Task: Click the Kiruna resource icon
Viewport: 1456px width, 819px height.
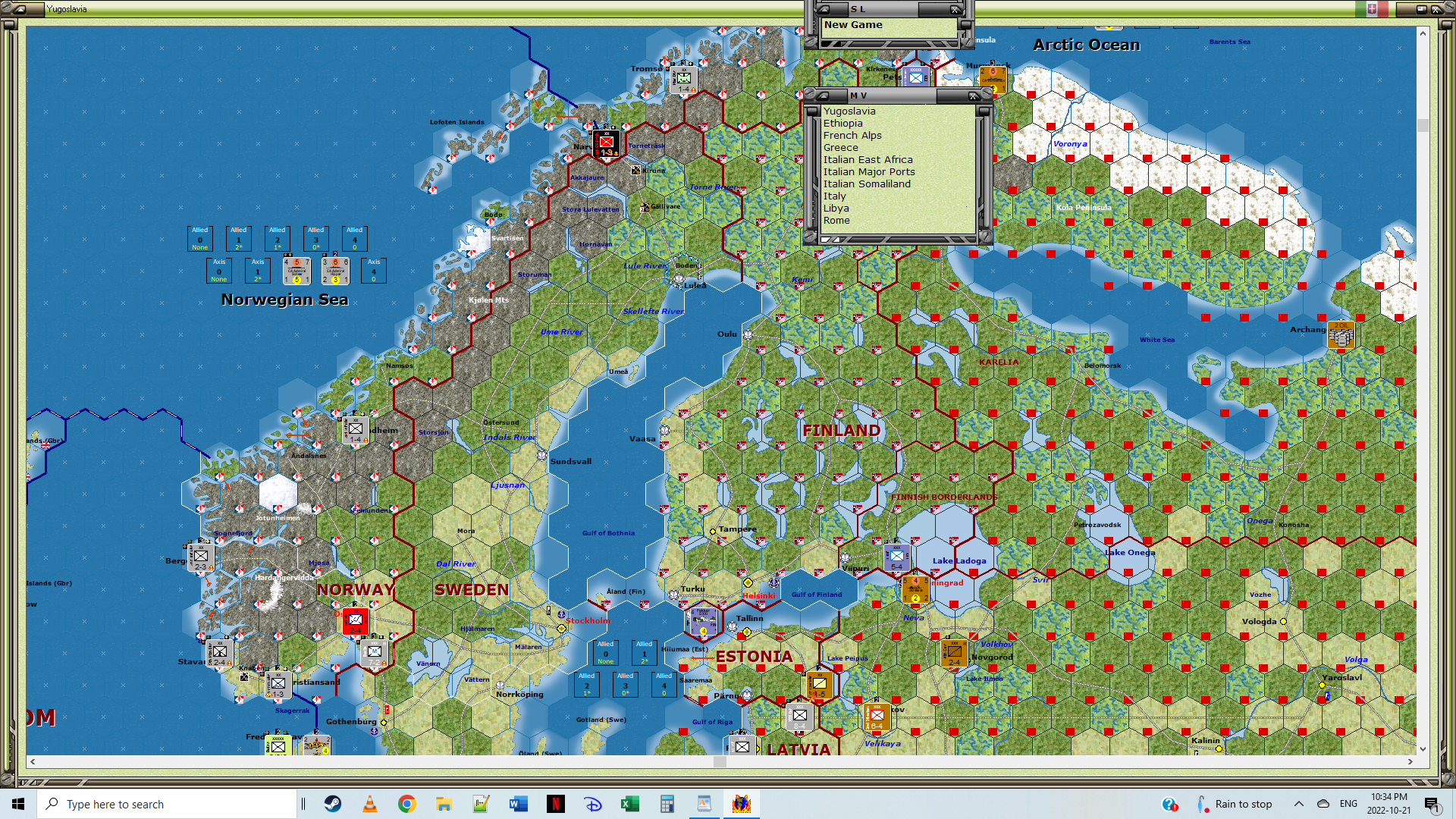Action: [x=635, y=171]
